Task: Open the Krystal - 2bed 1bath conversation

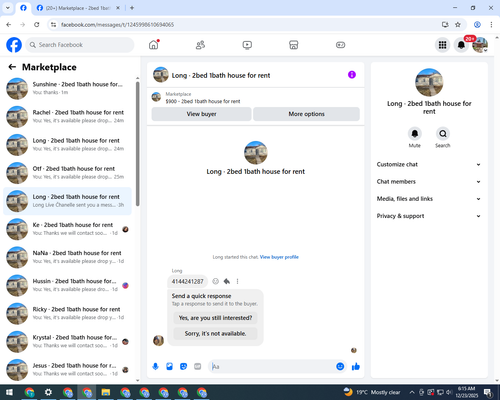Action: 68,341
